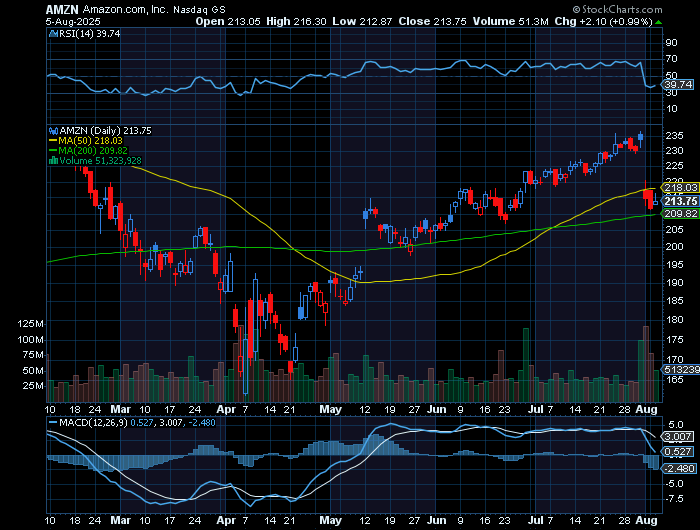700x530 pixels.
Task: Click the MA(200) 209.82 legend text
Action: click(x=93, y=151)
